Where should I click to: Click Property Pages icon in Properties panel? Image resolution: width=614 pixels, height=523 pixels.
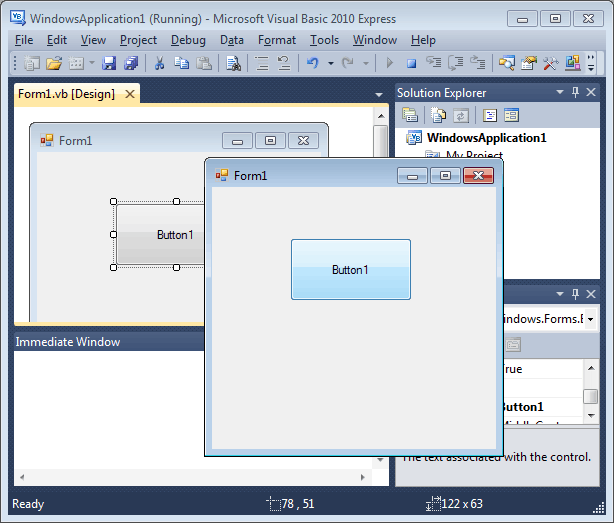point(513,345)
